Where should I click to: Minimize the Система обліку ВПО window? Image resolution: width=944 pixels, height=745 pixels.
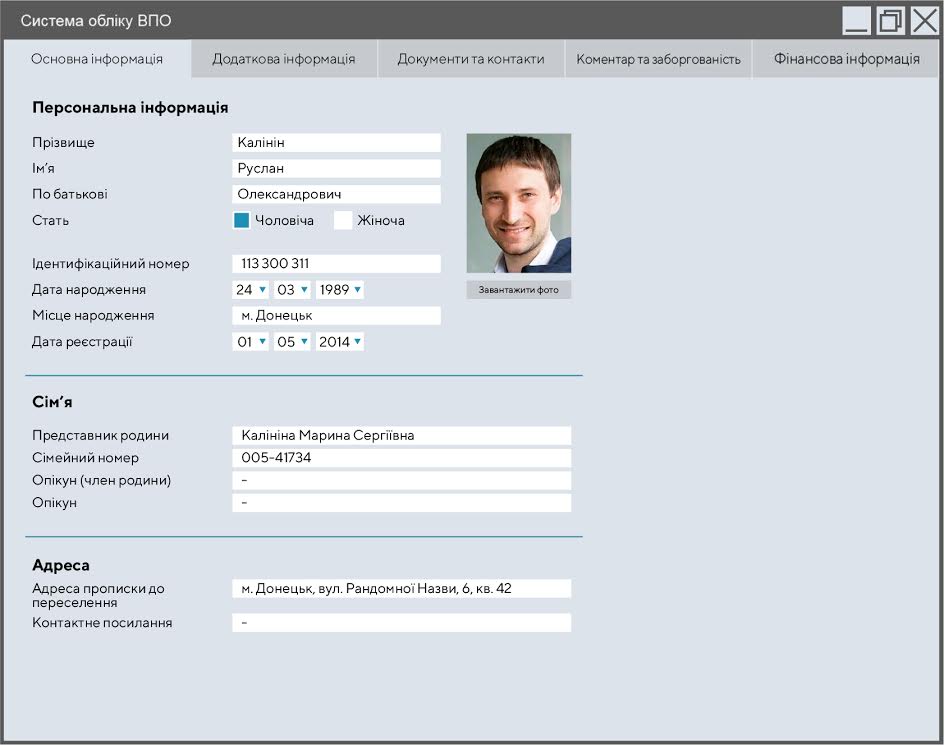point(856,21)
